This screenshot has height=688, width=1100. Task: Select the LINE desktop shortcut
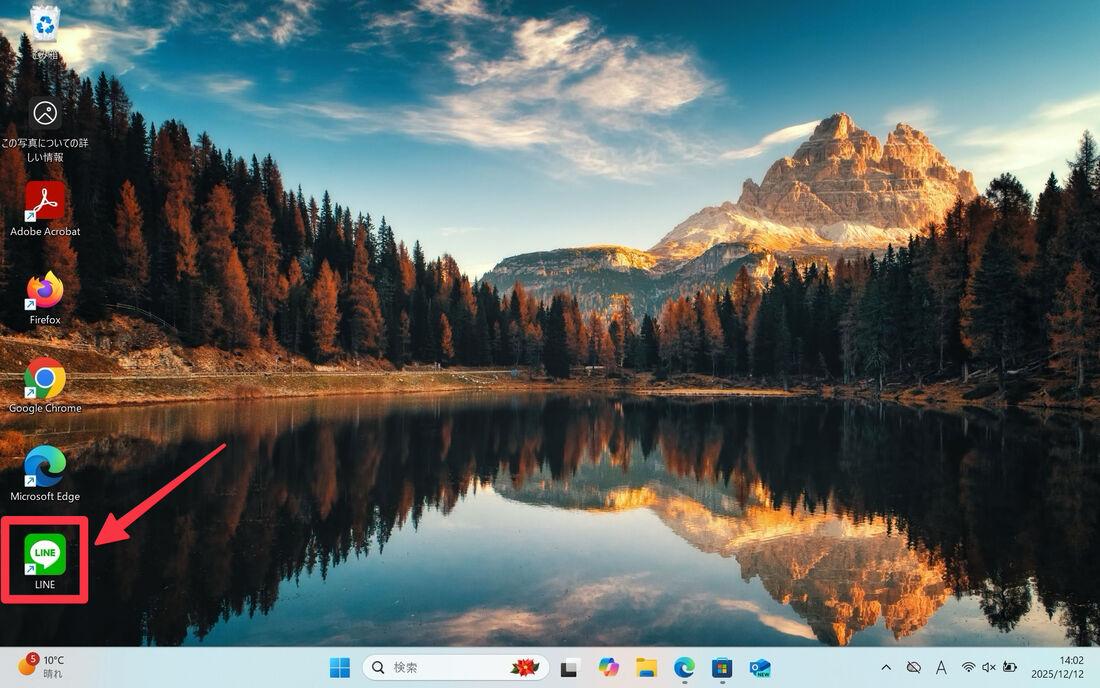tap(45, 554)
